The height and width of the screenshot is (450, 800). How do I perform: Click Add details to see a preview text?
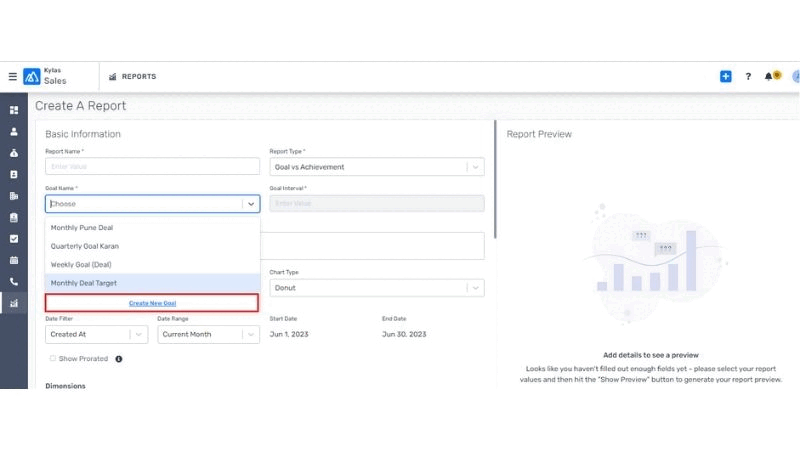pyautogui.click(x=651, y=355)
